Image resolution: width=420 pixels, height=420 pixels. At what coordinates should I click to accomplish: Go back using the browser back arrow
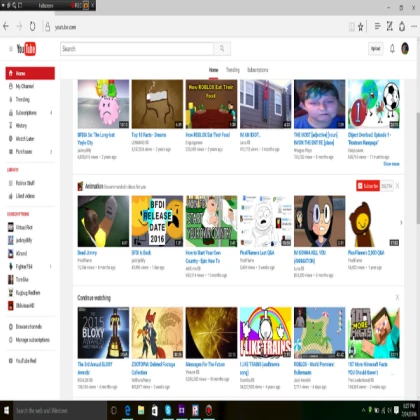click(6, 26)
